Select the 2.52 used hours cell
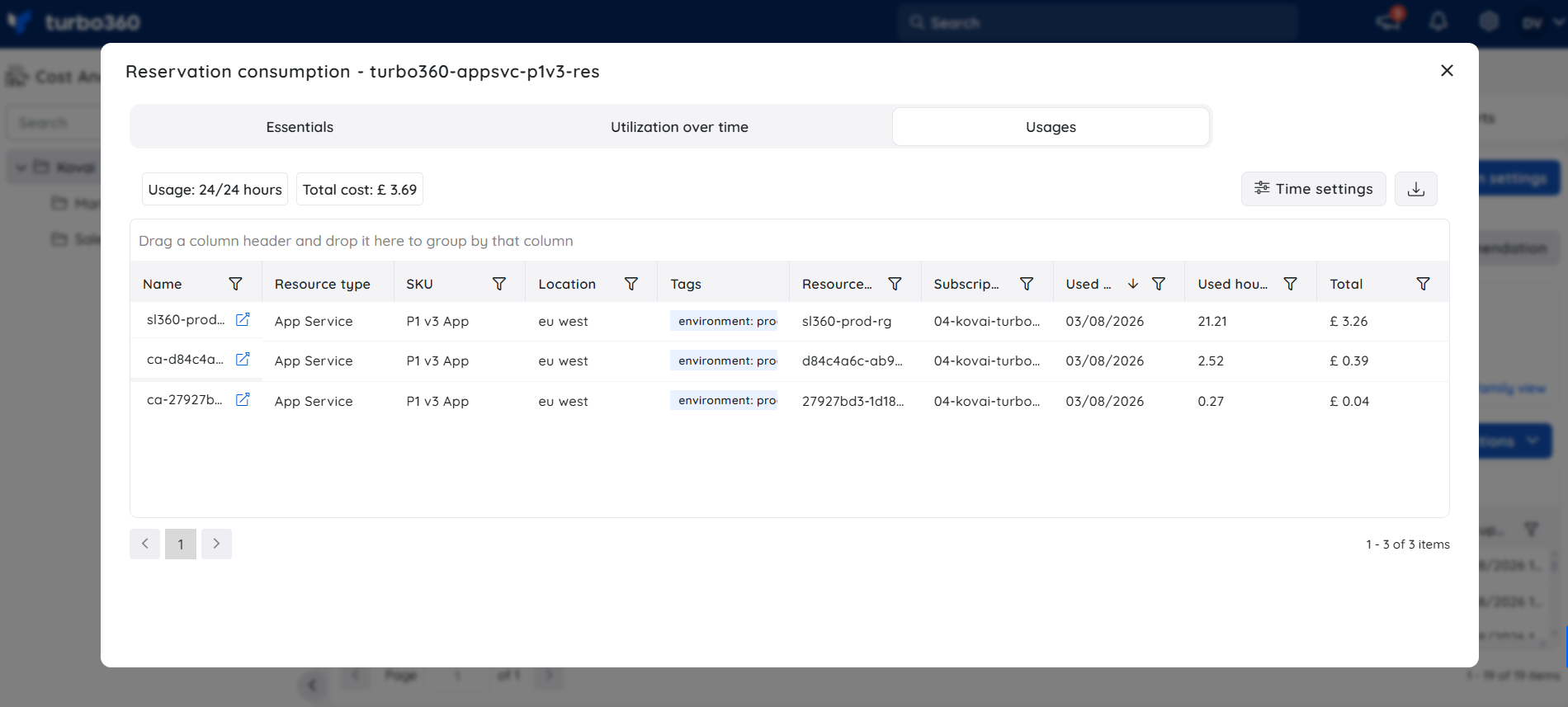 coord(1211,361)
